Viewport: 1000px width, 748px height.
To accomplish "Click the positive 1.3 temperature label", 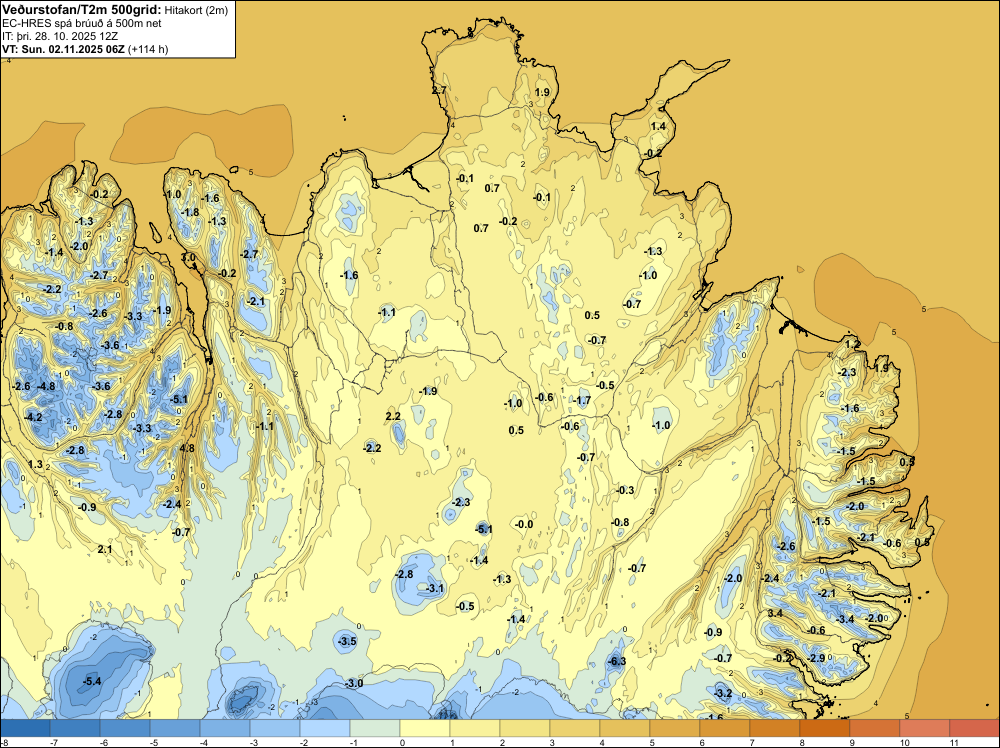I will [x=35, y=464].
